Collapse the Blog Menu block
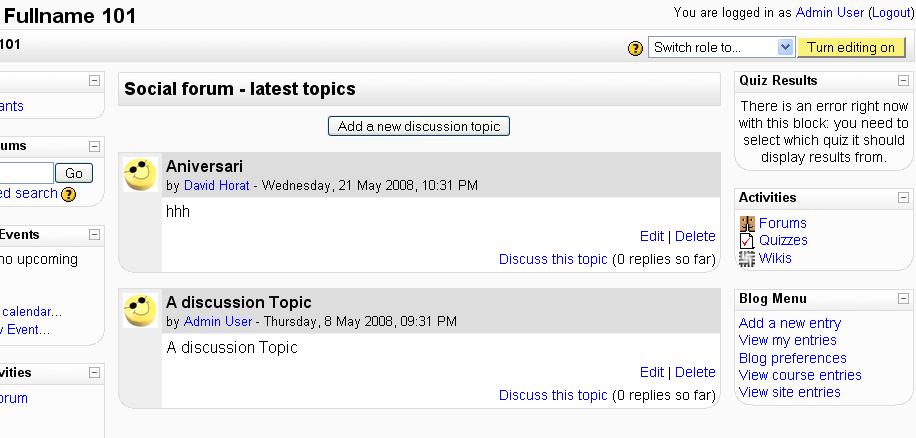 [x=903, y=299]
